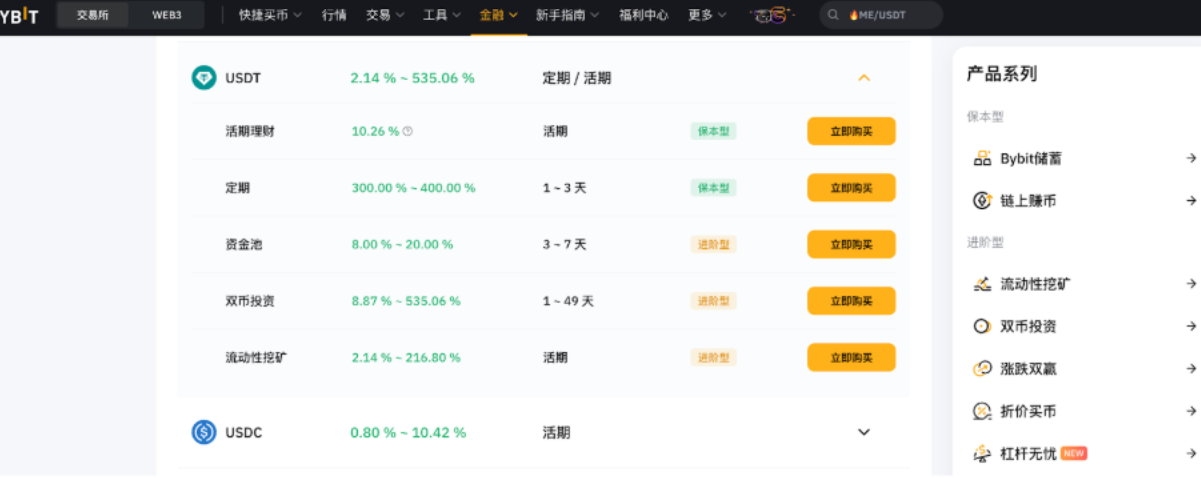Click the Bybit logo
The width and height of the screenshot is (1201, 478).
point(19,15)
